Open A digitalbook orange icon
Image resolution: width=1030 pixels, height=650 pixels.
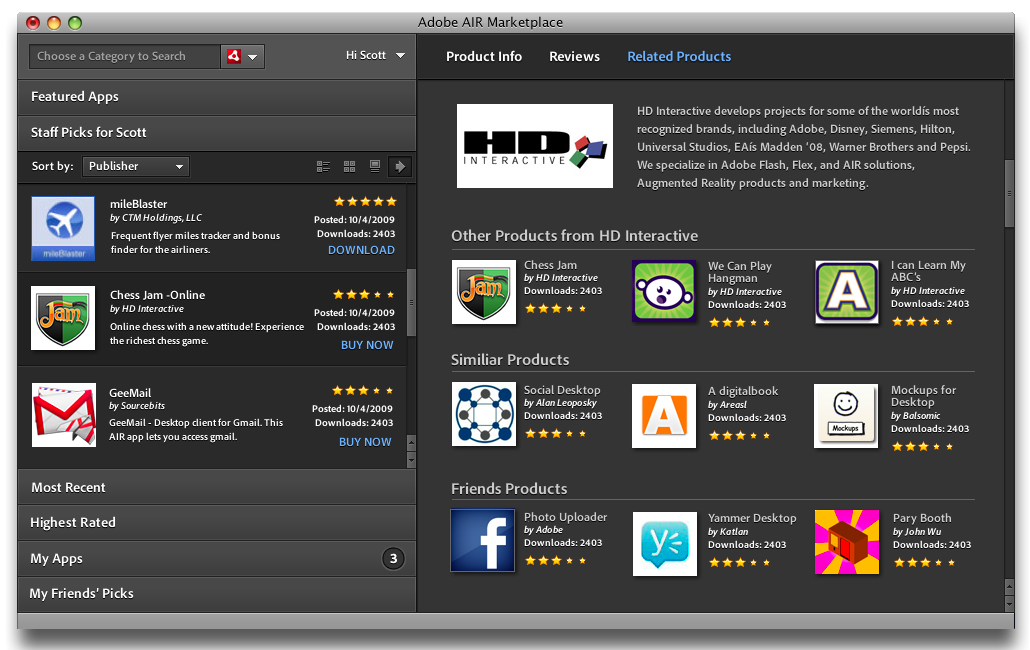663,416
